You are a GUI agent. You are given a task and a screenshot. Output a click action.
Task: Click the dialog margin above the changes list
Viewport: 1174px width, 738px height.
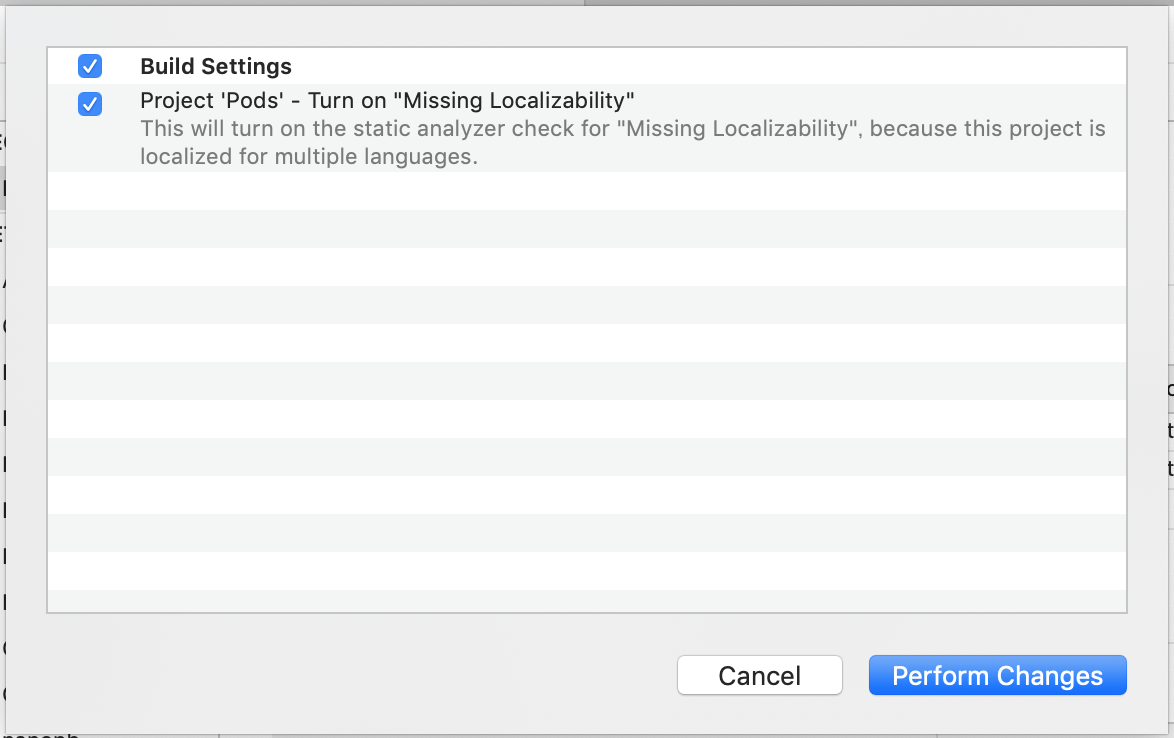tap(586, 30)
